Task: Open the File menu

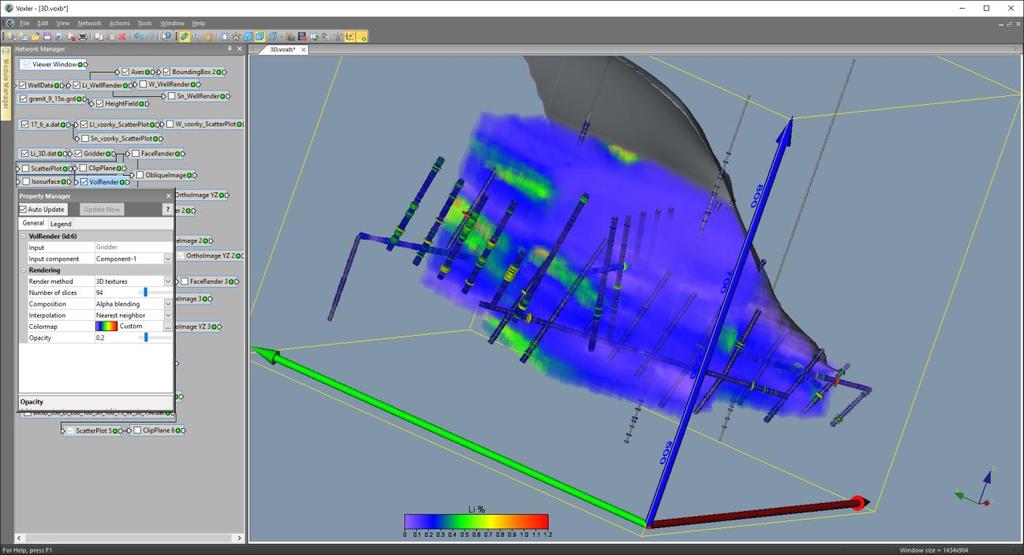Action: (x=24, y=23)
